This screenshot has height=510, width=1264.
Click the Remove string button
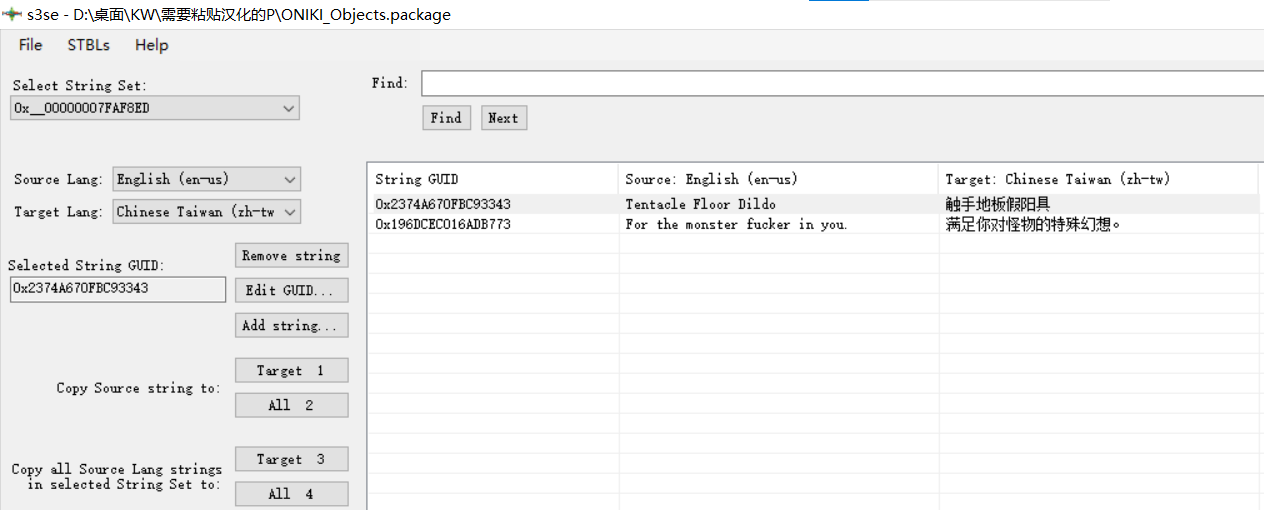pyautogui.click(x=291, y=255)
